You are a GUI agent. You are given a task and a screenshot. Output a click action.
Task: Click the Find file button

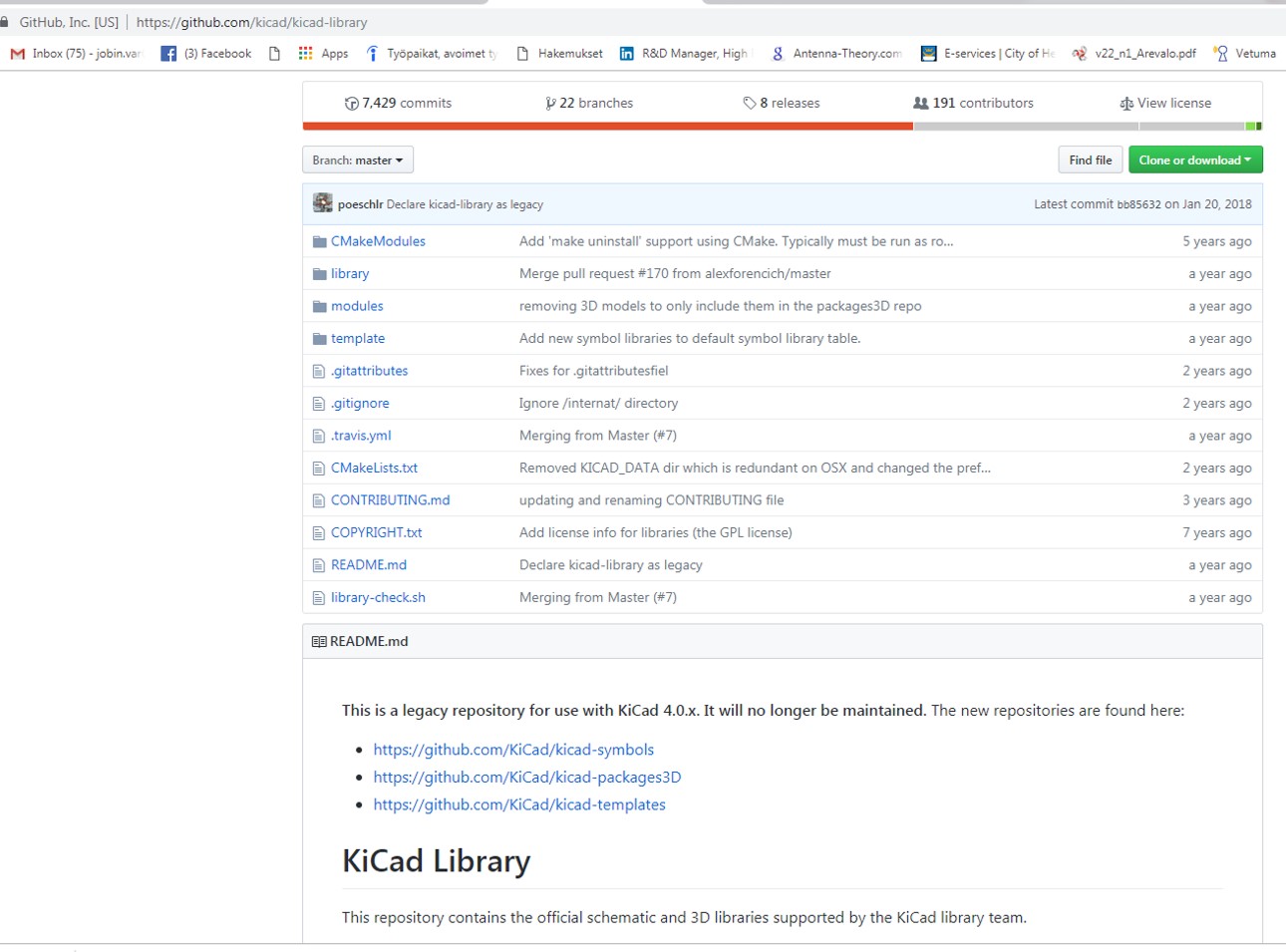coord(1091,160)
